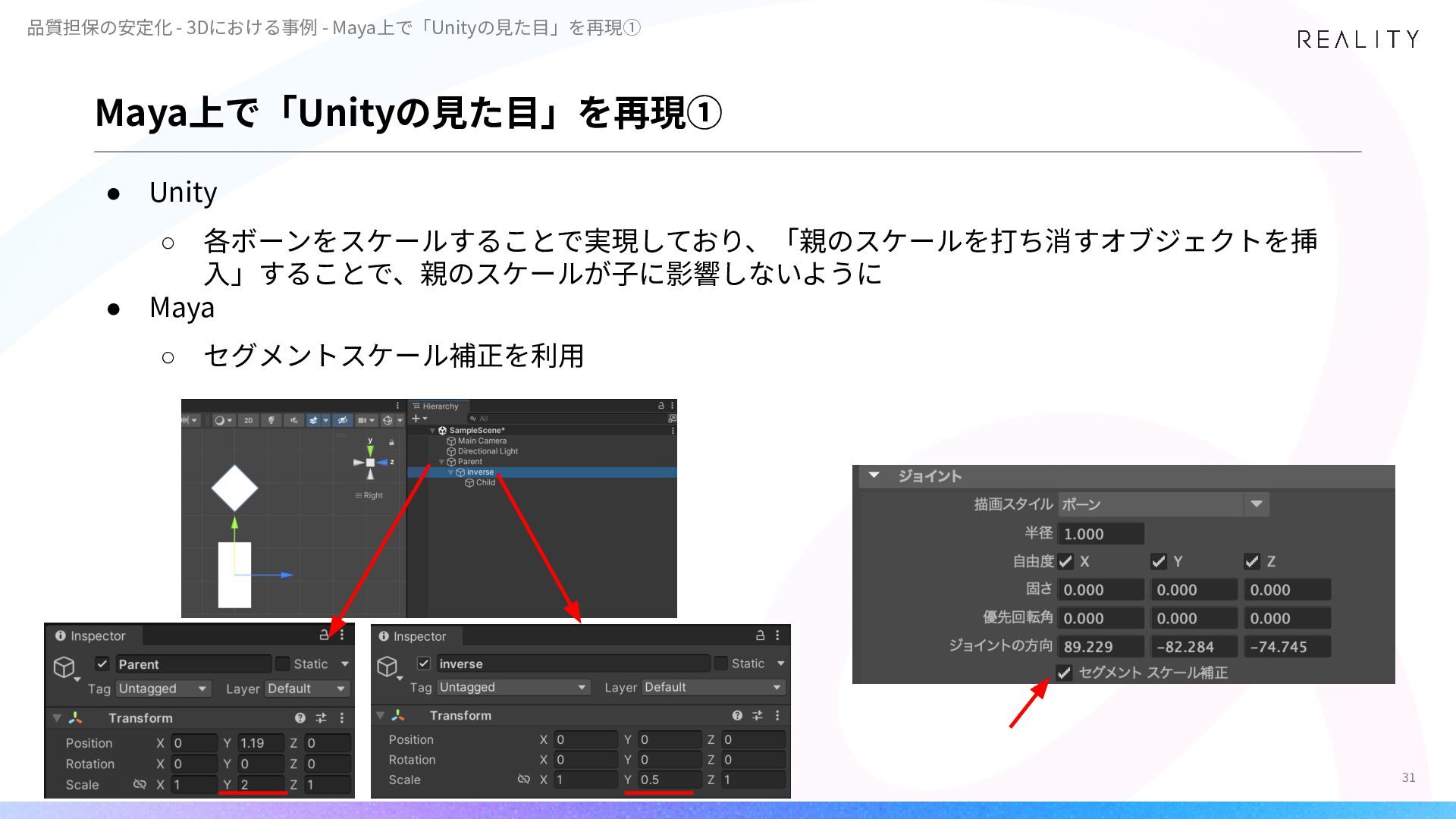This screenshot has width=1456, height=819.
Task: Click Parent Position Y field 1.19
Action: (261, 743)
